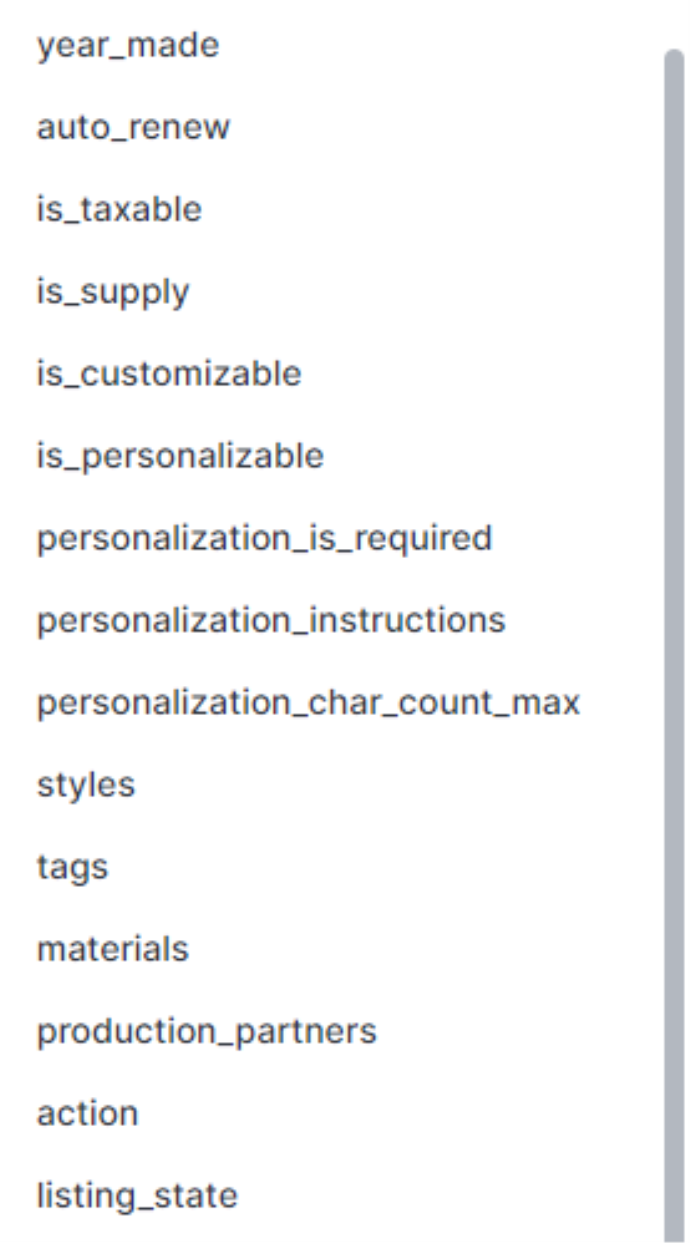Screen dimensions: 690x1243
Task: Click on the action item
Action: (87, 1112)
